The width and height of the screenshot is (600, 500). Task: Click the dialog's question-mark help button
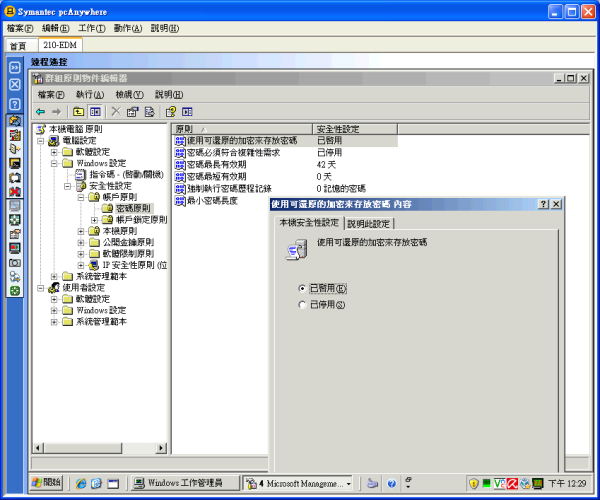[x=543, y=203]
